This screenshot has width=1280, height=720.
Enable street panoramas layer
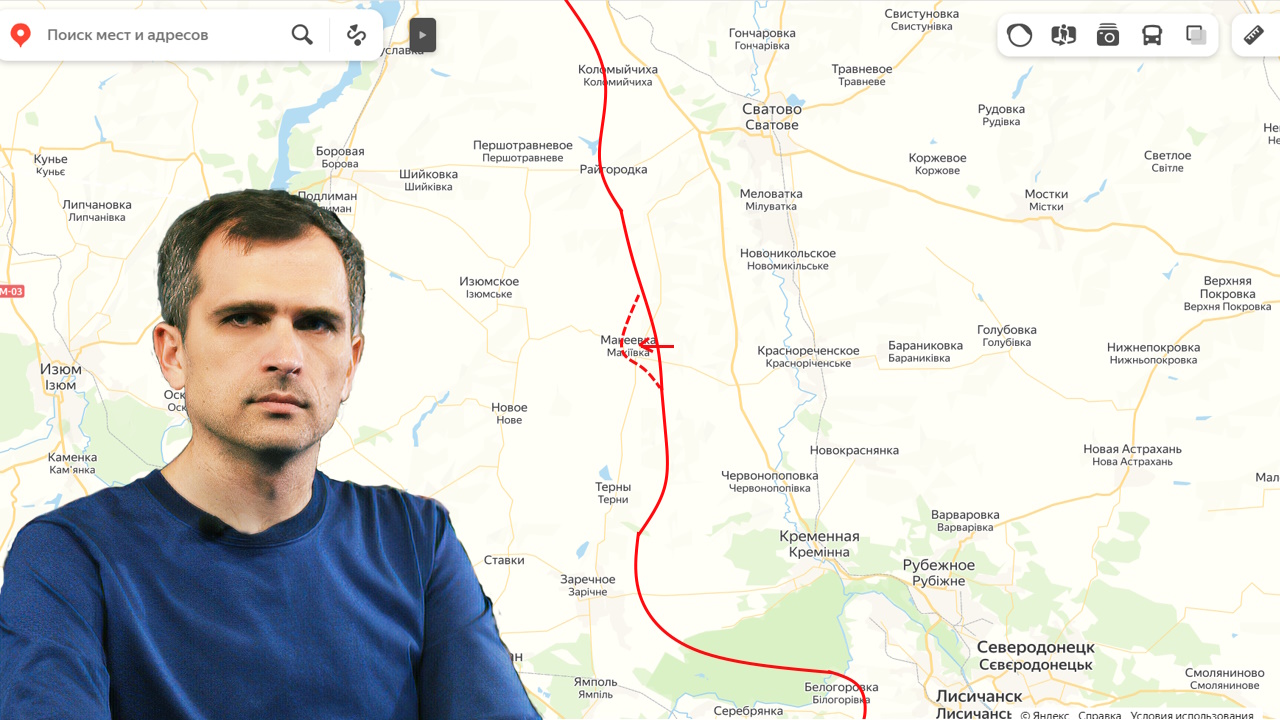(x=1063, y=35)
